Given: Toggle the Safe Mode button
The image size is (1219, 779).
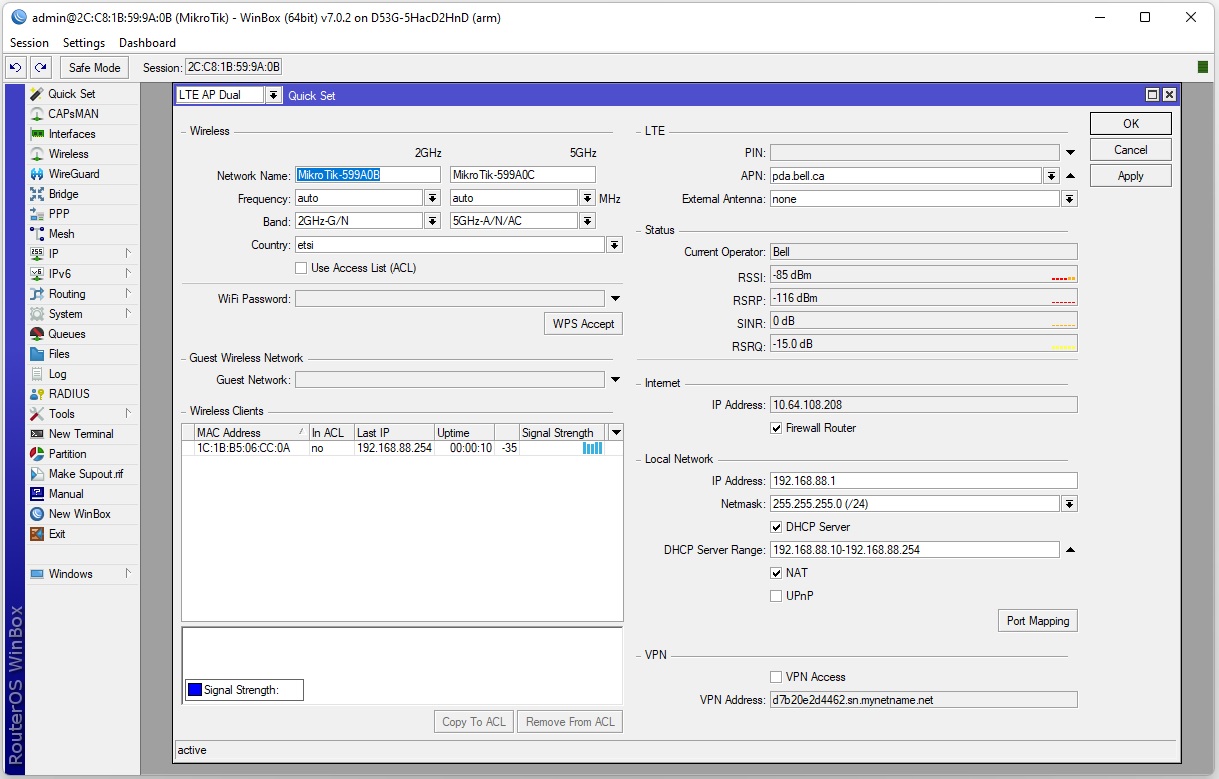Looking at the screenshot, I should (x=94, y=68).
